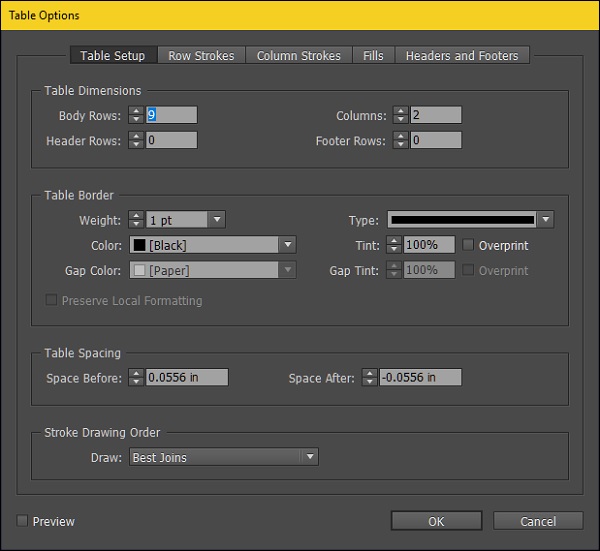
Task: Click the border Weight stepper arrows
Action: pyautogui.click(x=137, y=220)
